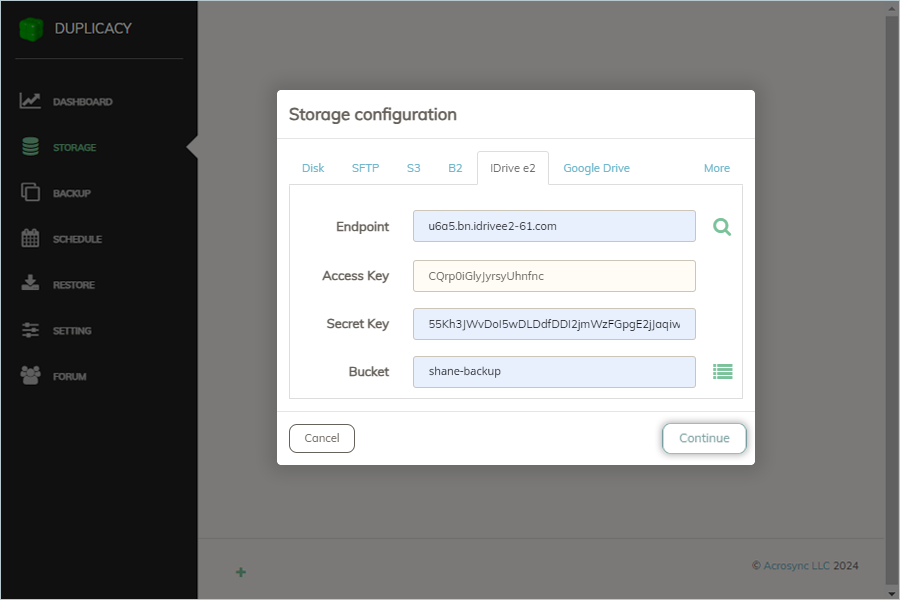The height and width of the screenshot is (600, 900).
Task: Open the Setting sliders icon
Action: [30, 330]
